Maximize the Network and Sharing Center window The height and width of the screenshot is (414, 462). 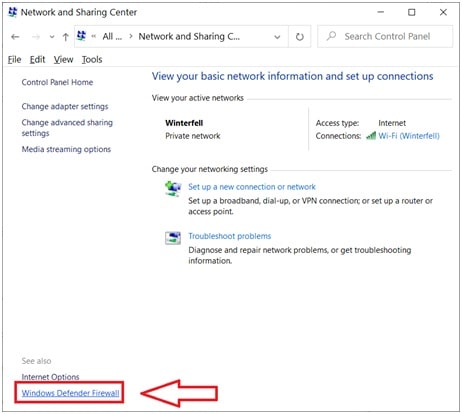click(412, 12)
